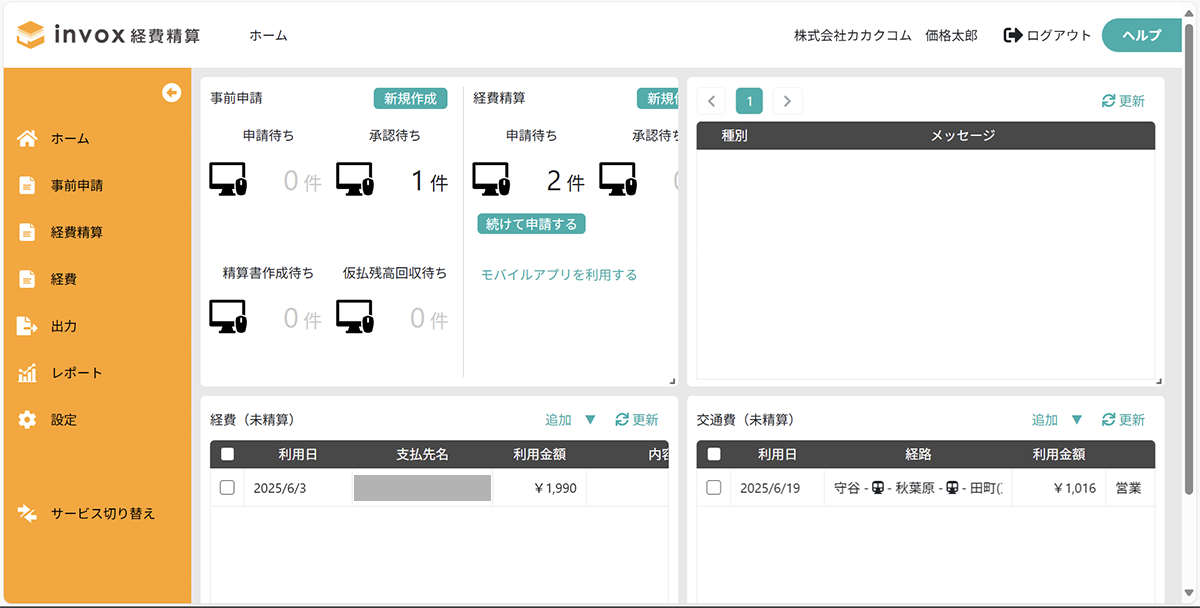Image resolution: width=1200 pixels, height=608 pixels.
Task: Click the 新規作成 button for 事前申請
Action: pyautogui.click(x=410, y=98)
